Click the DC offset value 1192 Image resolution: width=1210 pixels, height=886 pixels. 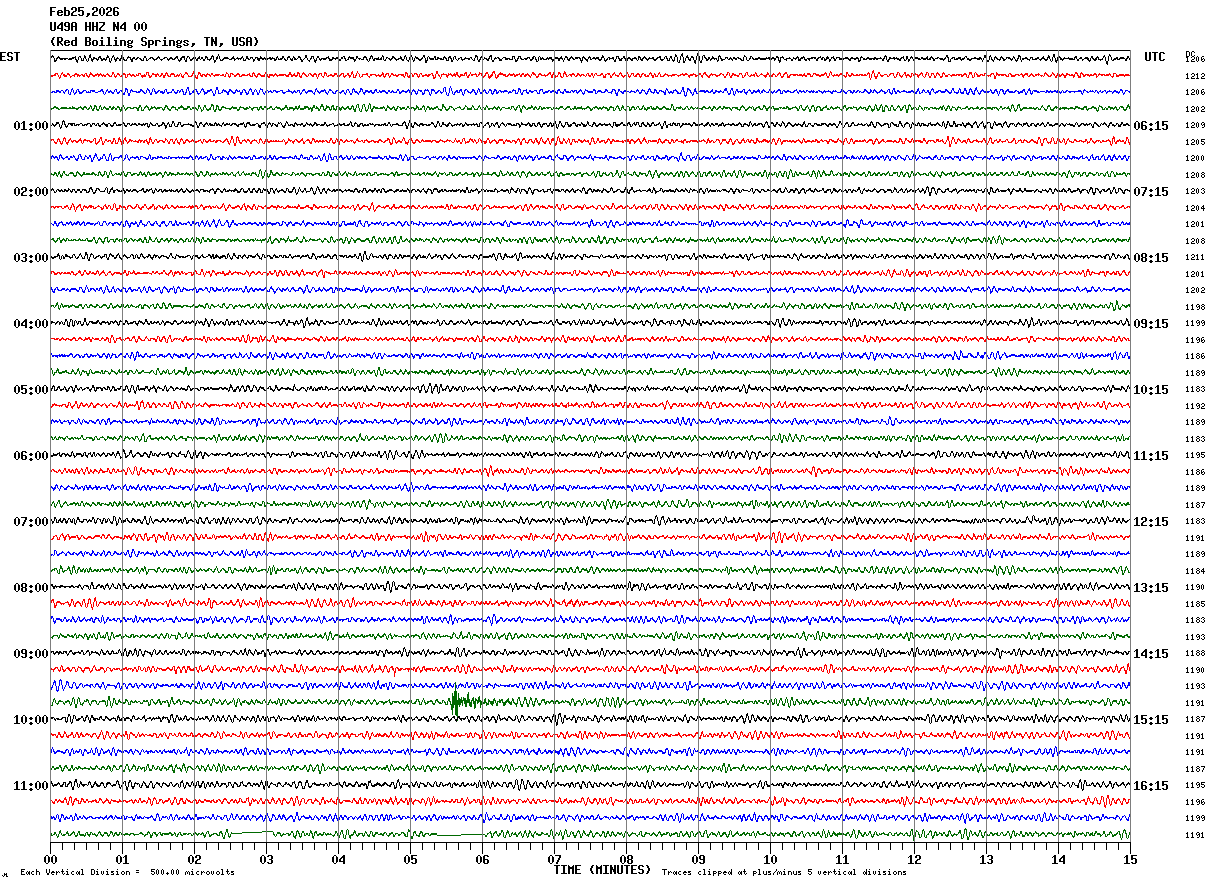coord(1194,406)
